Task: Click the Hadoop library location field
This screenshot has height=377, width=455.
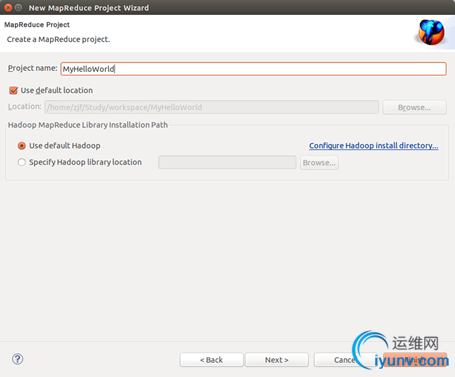Action: pos(227,162)
